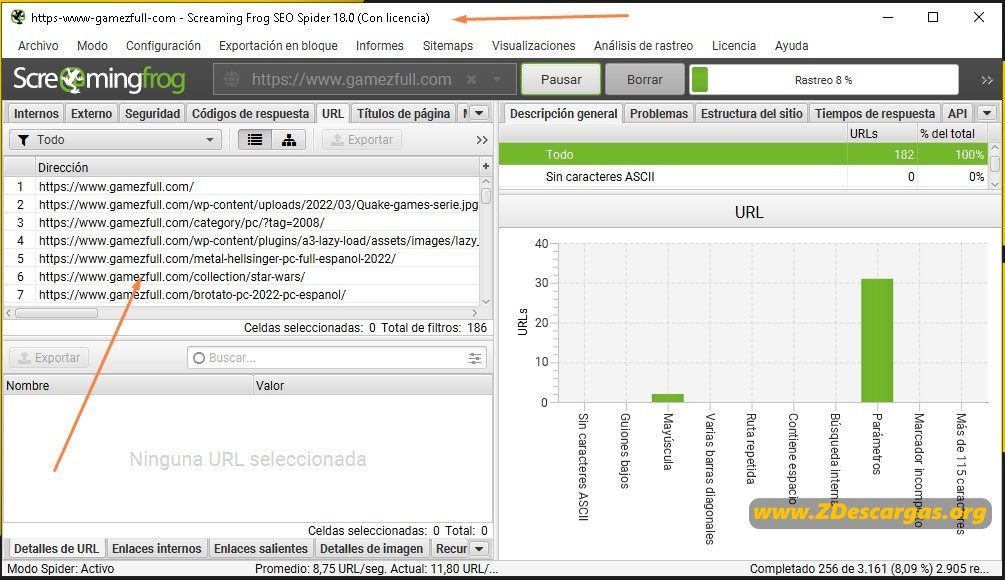This screenshot has width=1005, height=580.
Task: Open Exportación en bloque menu
Action: click(278, 46)
